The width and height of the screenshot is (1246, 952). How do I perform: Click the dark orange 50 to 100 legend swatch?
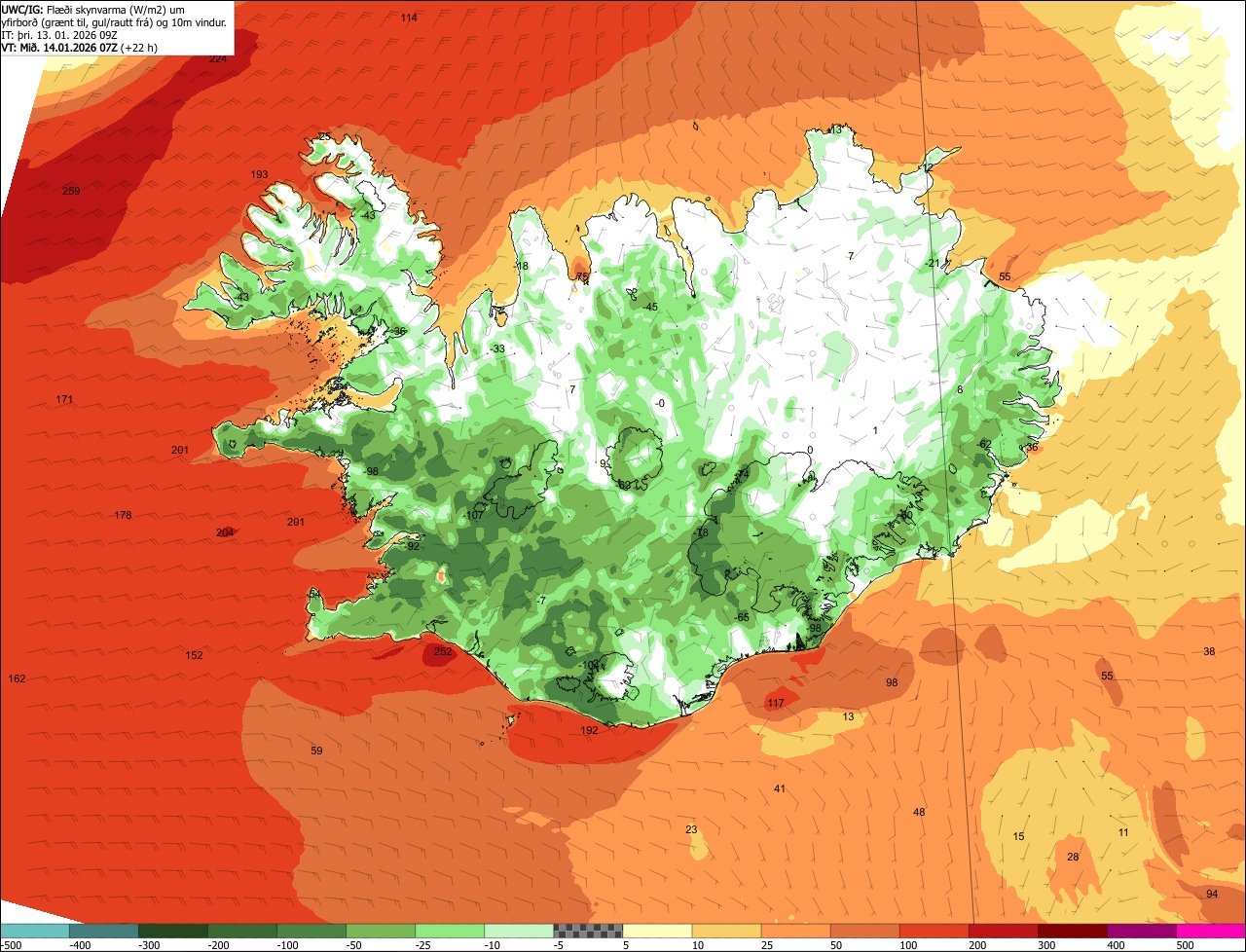[x=864, y=931]
